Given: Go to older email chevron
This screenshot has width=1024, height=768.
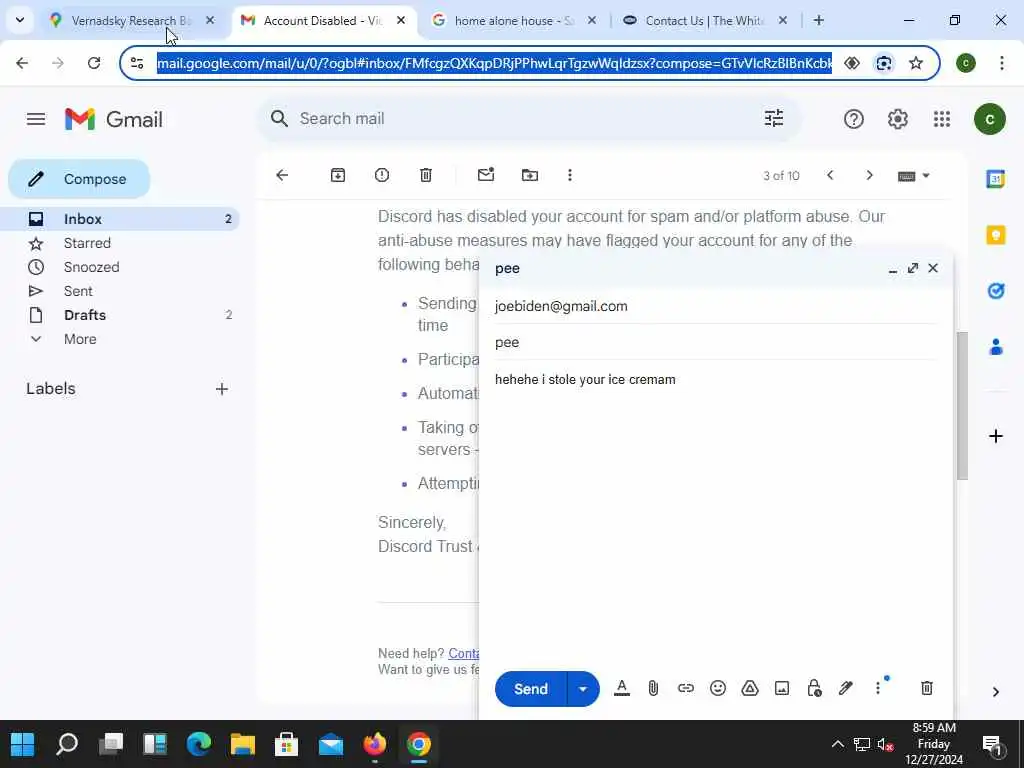Looking at the screenshot, I should click(x=869, y=175).
